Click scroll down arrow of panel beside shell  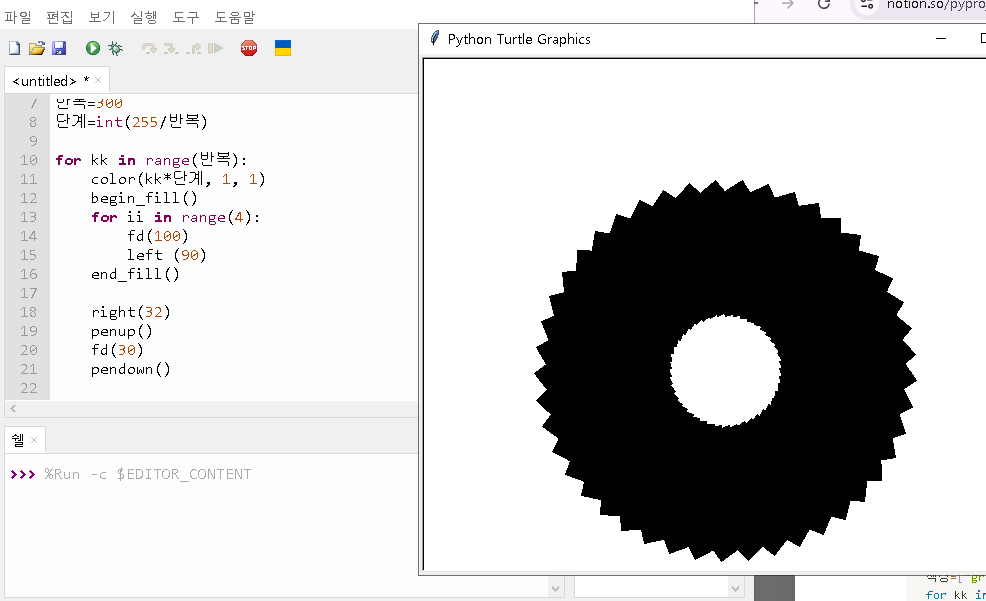pyautogui.click(x=735, y=588)
